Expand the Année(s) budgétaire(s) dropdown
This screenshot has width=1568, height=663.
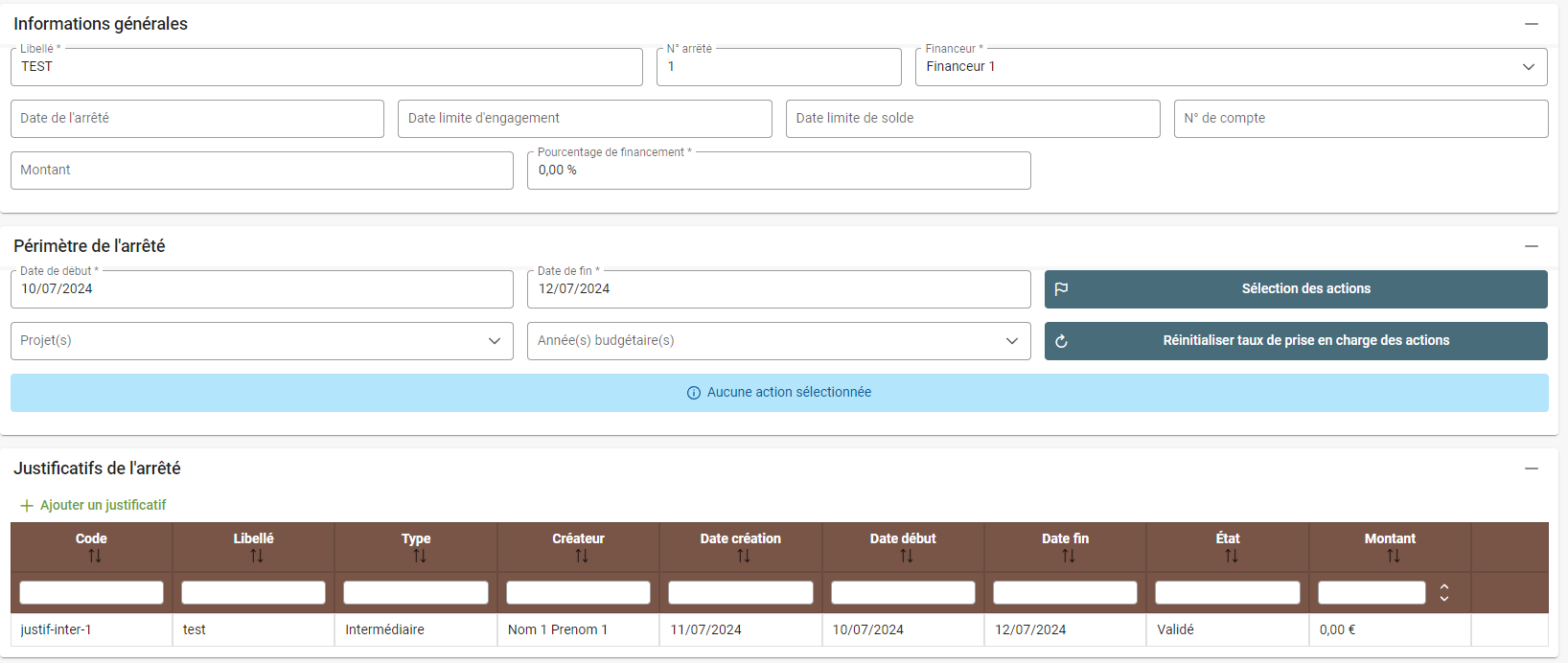(x=1011, y=341)
